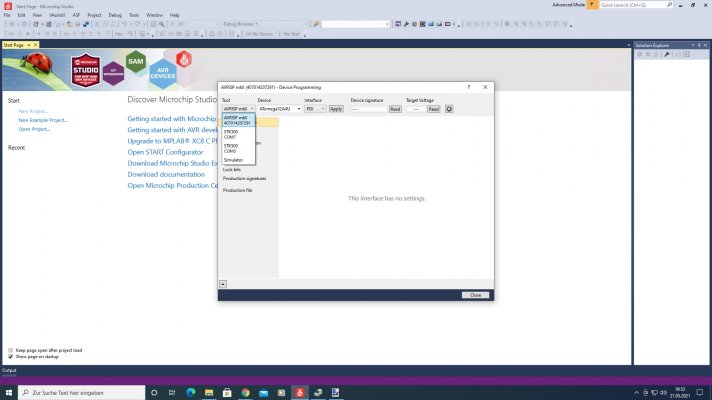The height and width of the screenshot is (400, 712).
Task: Open the Project menu
Action: coord(94,15)
